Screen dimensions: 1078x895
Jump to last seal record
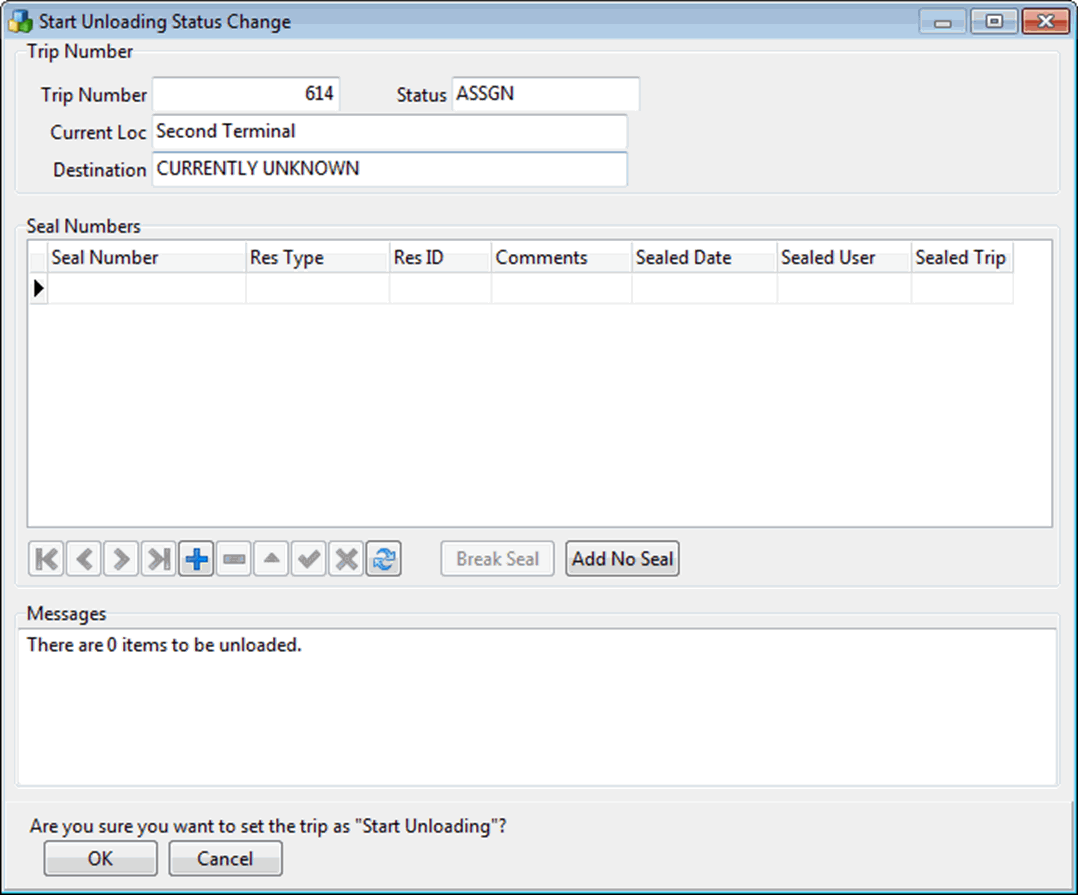[x=159, y=558]
